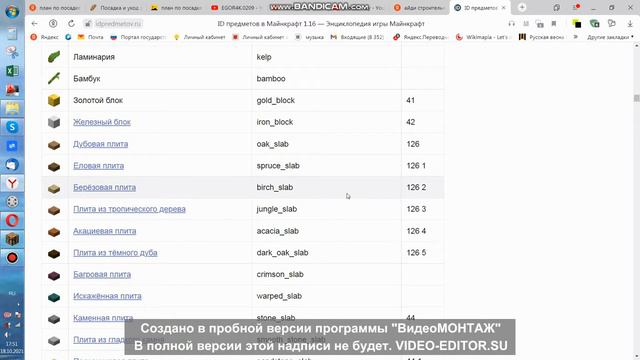The height and width of the screenshot is (360, 640).
Task: Click the Bandicam red record taskbar icon
Action: click(x=12, y=258)
